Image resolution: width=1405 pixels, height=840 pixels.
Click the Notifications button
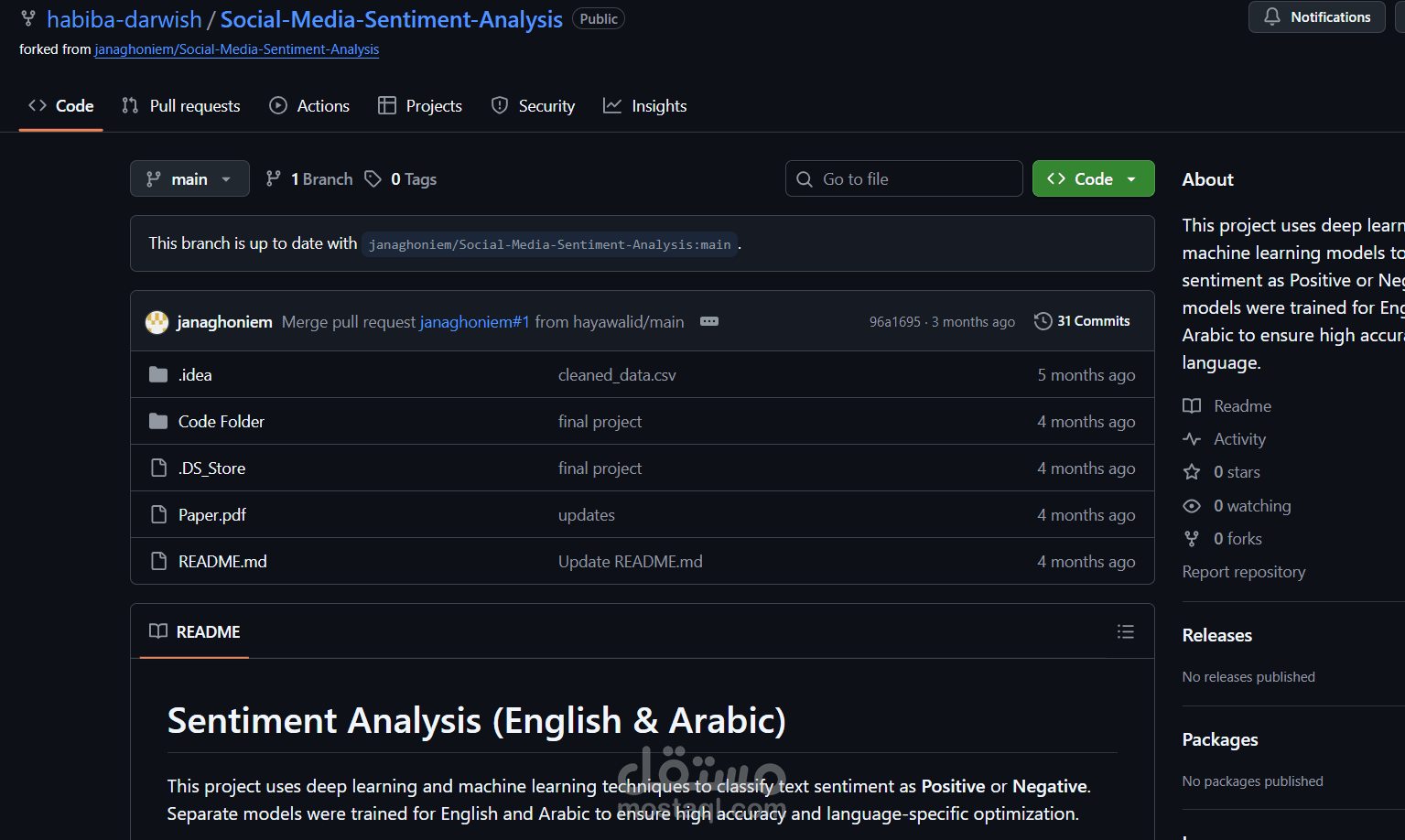(x=1317, y=16)
